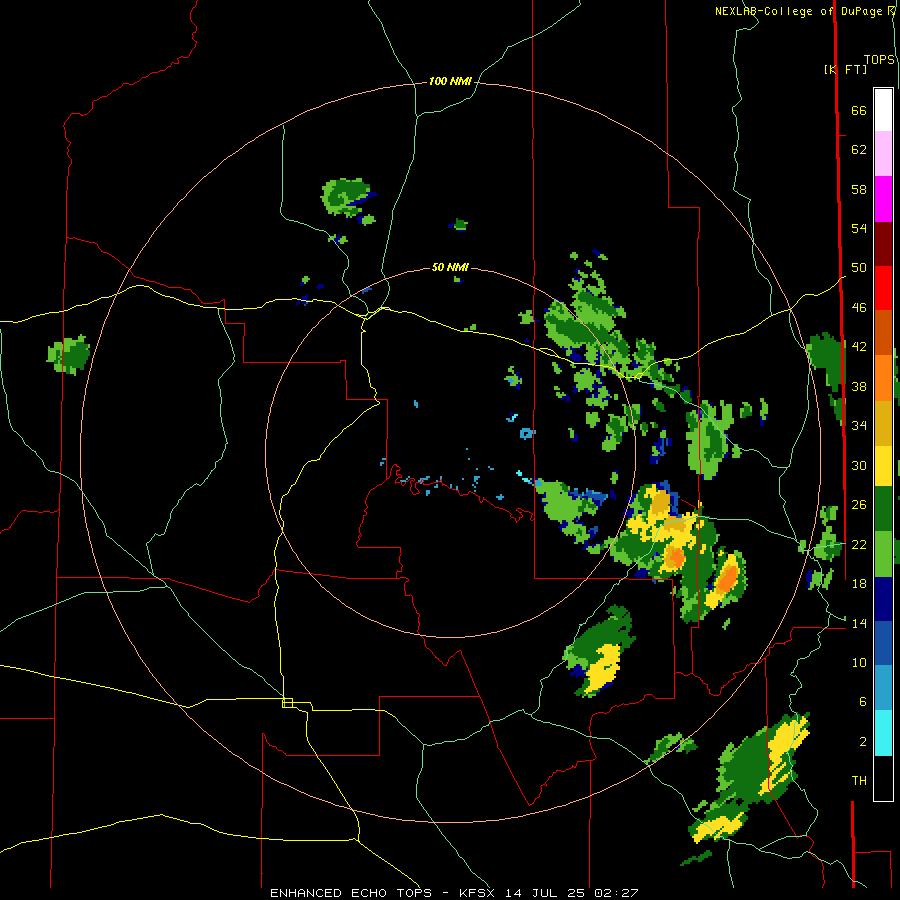
Task: Select the TOPS legend title
Action: [879, 59]
